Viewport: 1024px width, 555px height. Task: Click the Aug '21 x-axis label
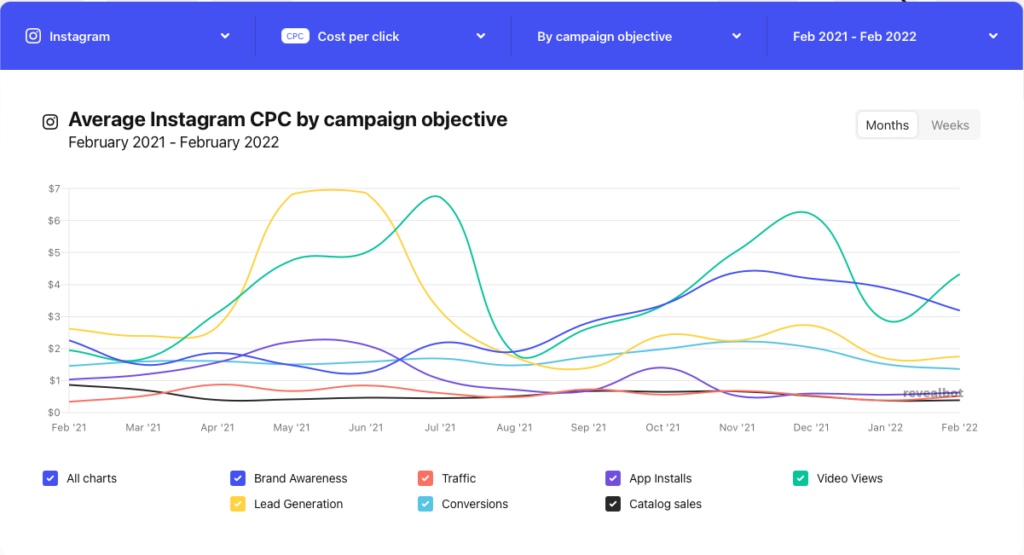(513, 428)
